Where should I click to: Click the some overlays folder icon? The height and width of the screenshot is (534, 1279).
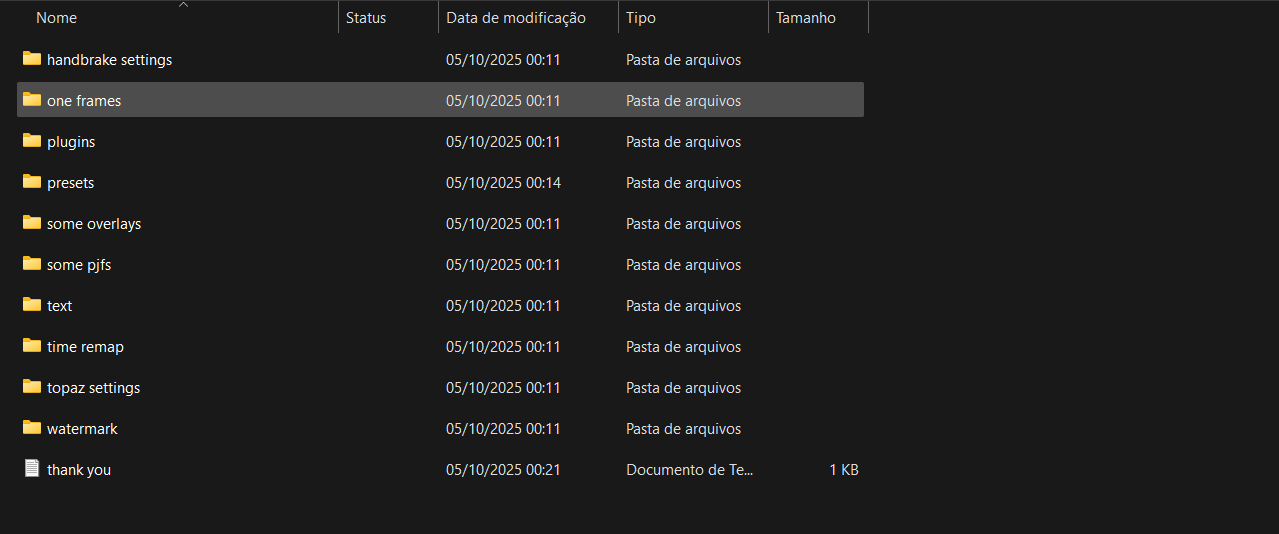[x=32, y=223]
